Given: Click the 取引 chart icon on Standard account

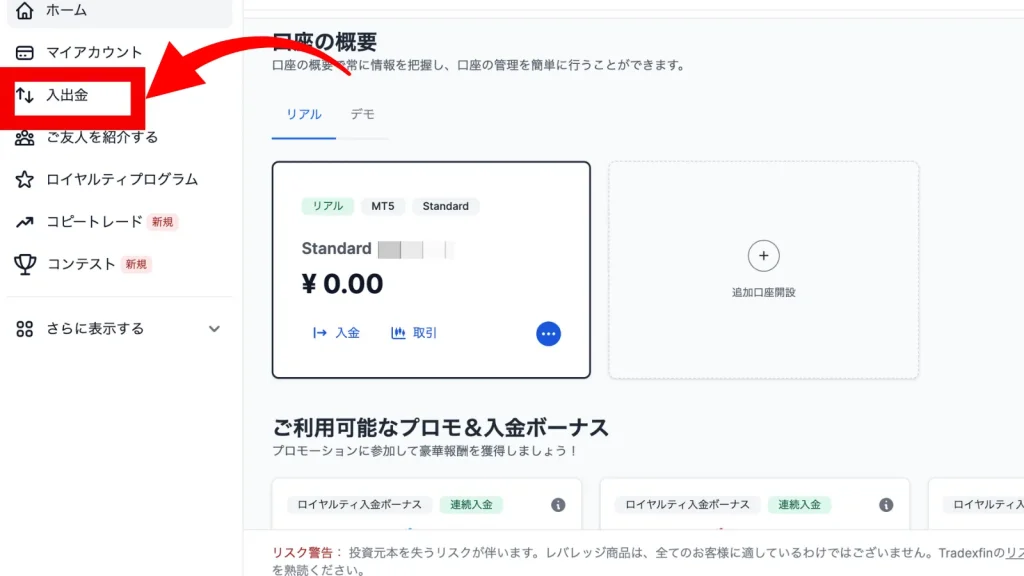Looking at the screenshot, I should click(x=396, y=333).
